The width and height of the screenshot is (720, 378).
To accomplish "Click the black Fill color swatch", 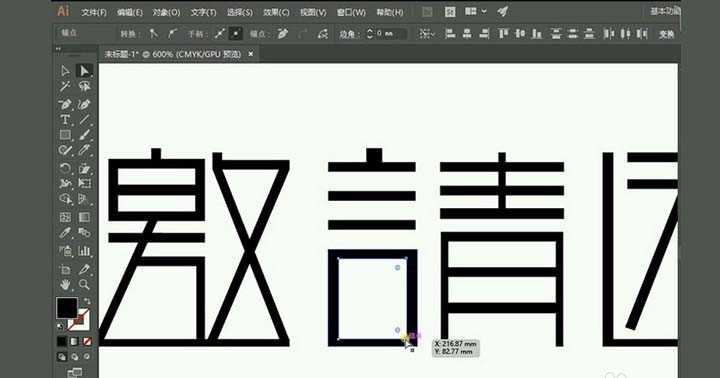I will 67,308.
